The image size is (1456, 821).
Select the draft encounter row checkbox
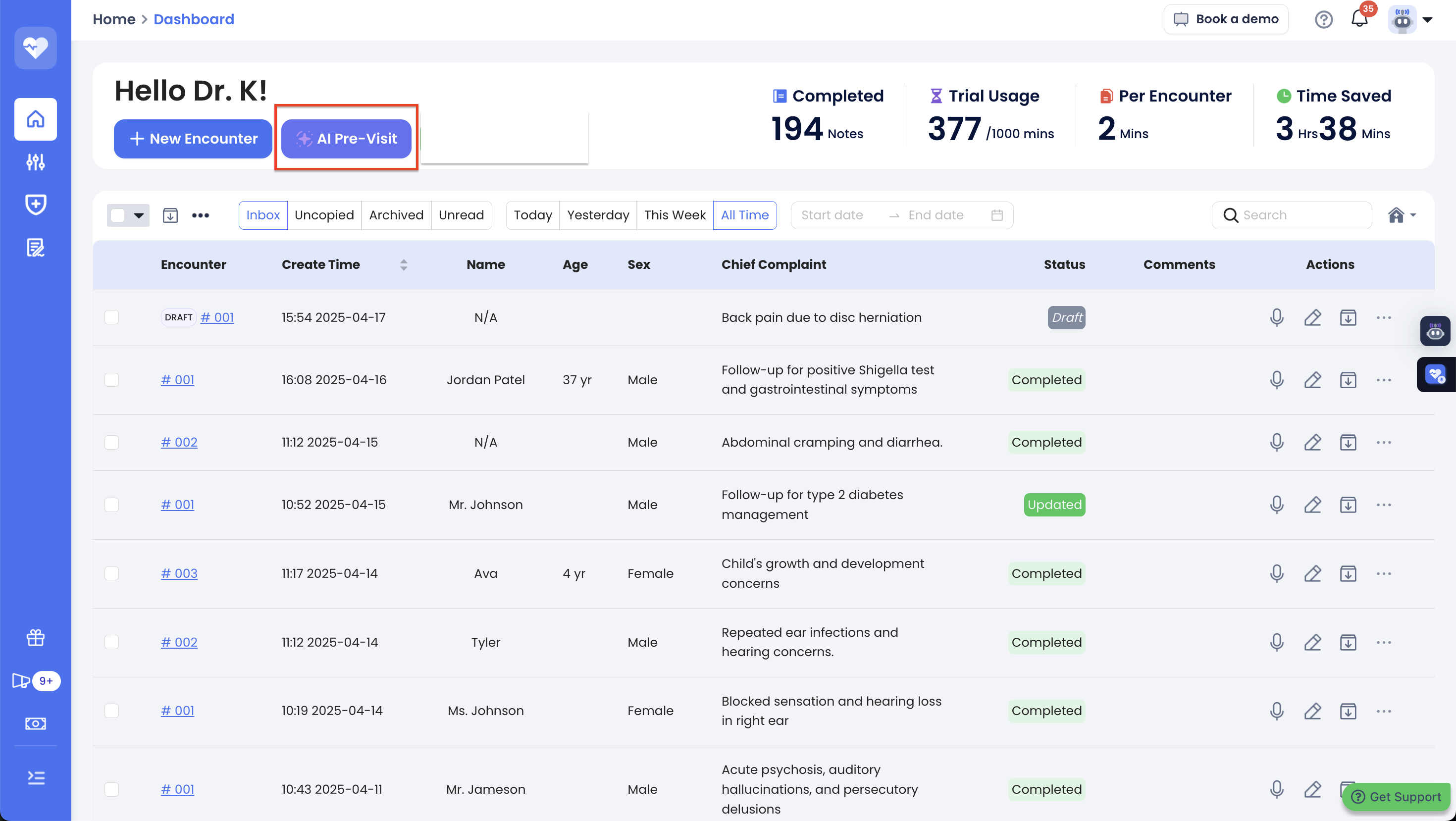112,317
